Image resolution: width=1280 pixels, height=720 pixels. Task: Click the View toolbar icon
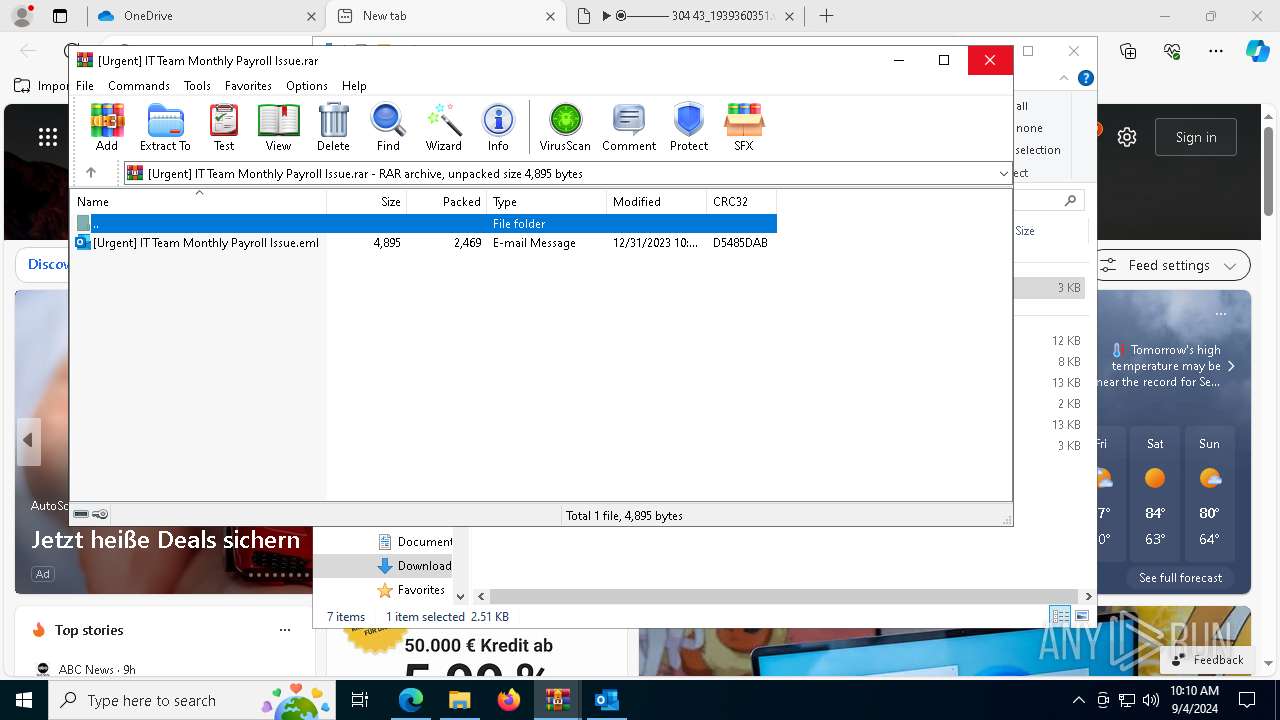278,127
